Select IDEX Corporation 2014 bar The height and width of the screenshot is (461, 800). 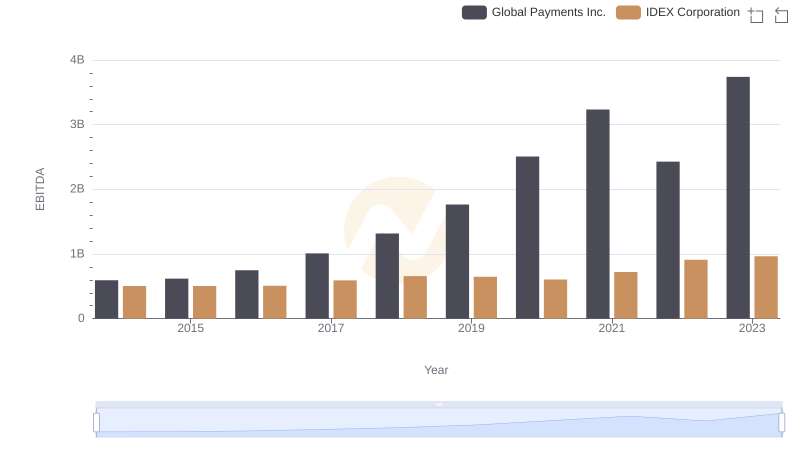(135, 302)
